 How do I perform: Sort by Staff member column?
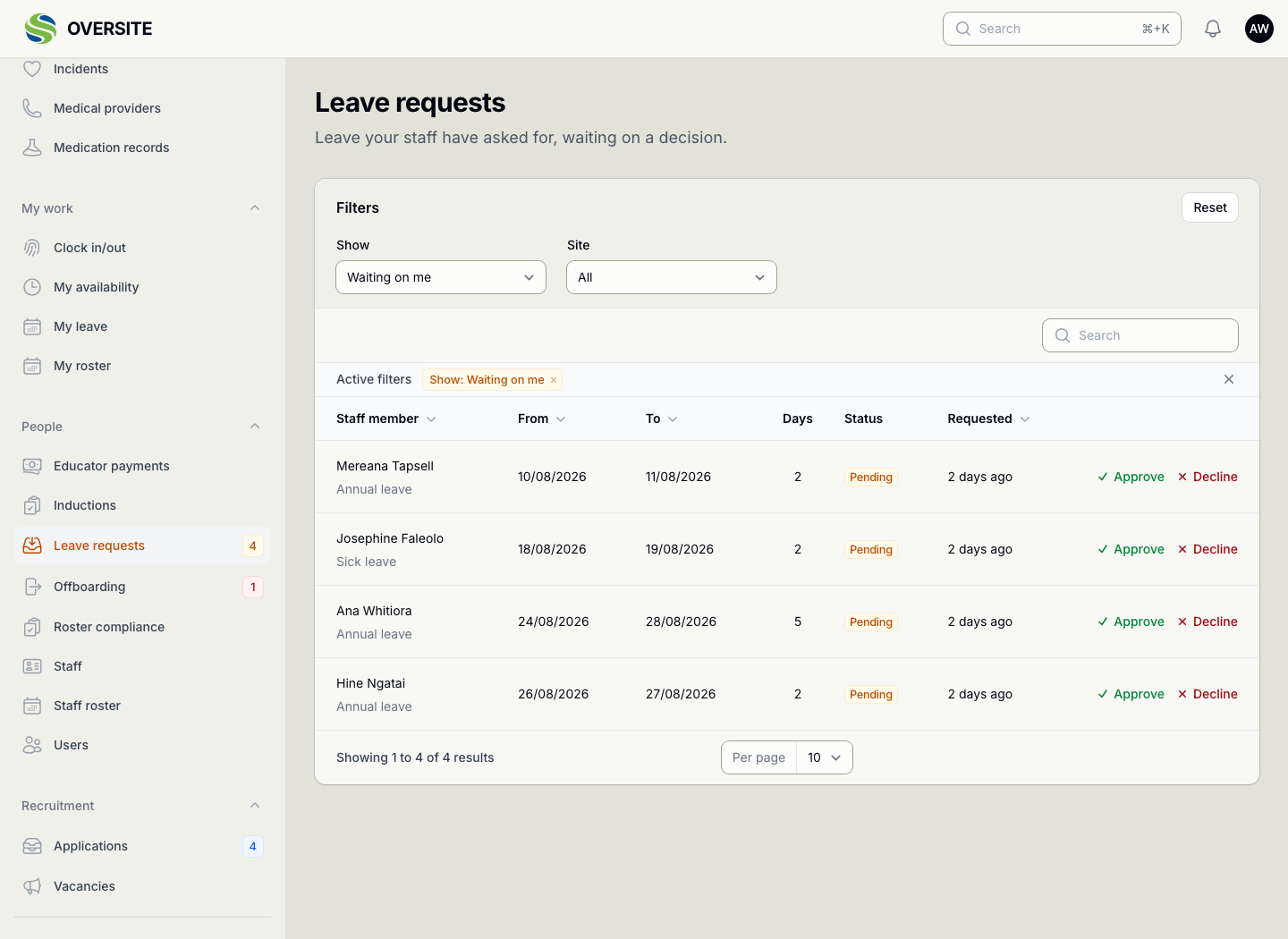[386, 419]
